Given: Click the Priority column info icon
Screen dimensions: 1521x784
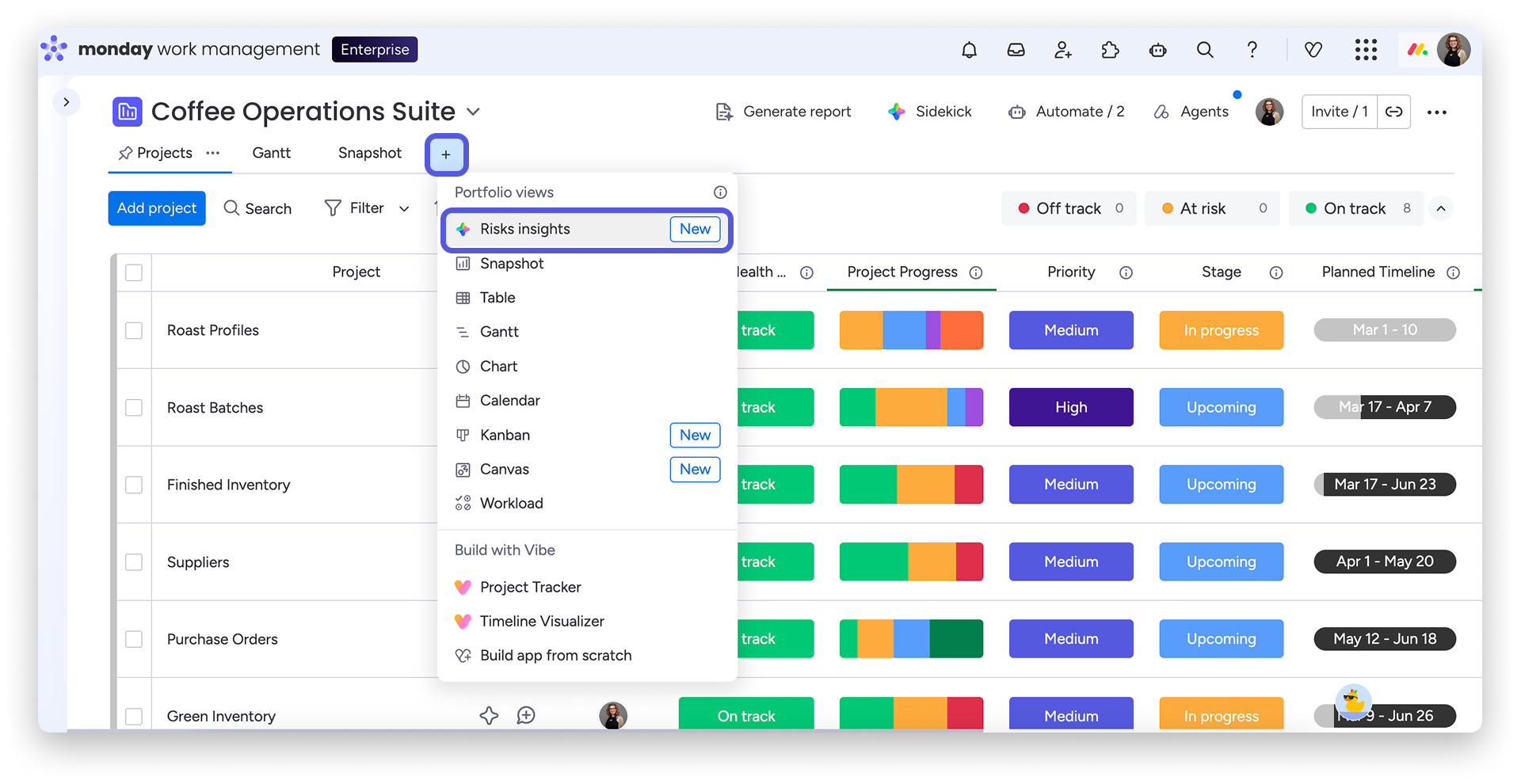Looking at the screenshot, I should coord(1126,272).
